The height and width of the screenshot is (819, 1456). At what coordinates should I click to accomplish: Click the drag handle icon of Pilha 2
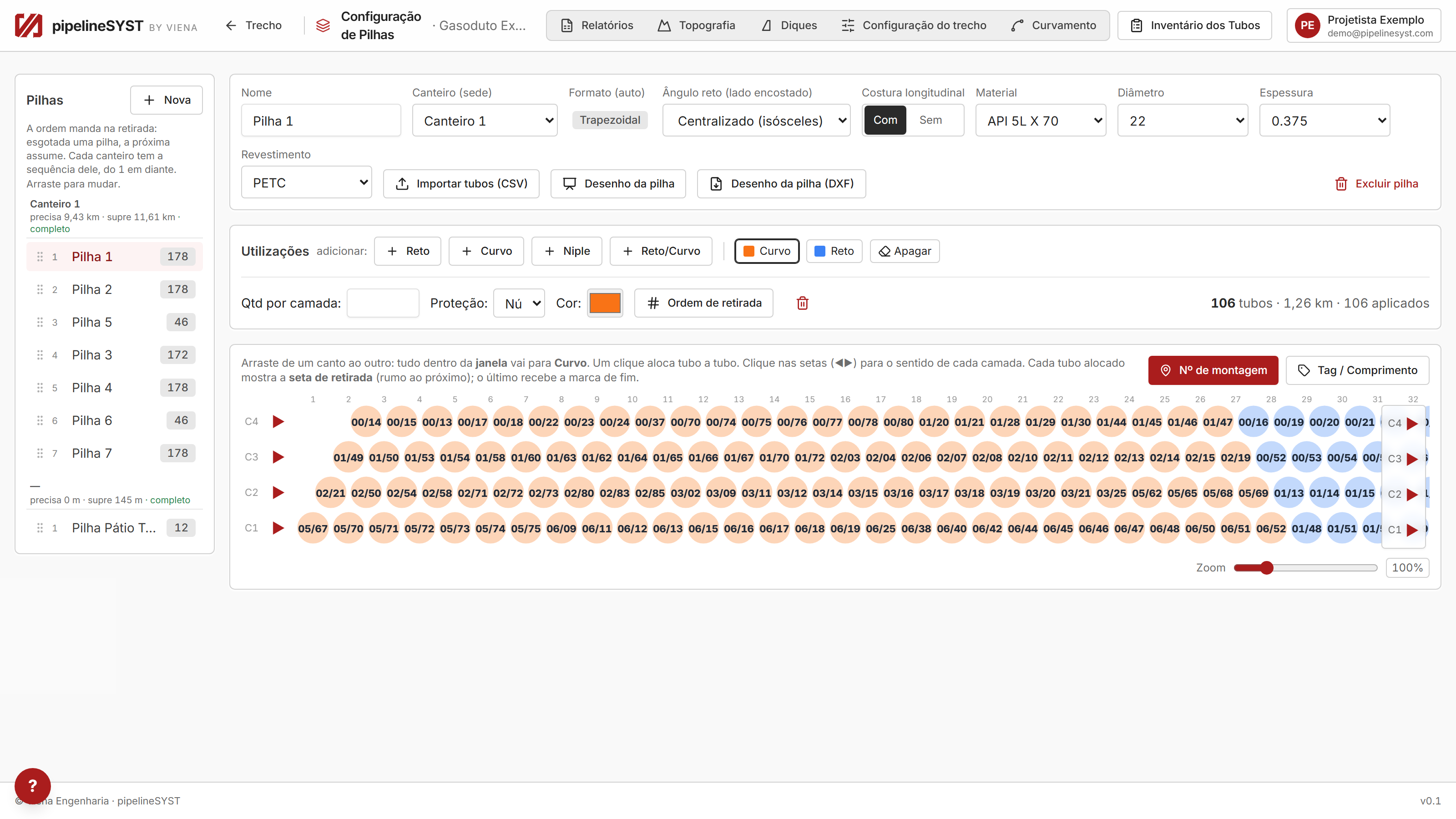40,289
